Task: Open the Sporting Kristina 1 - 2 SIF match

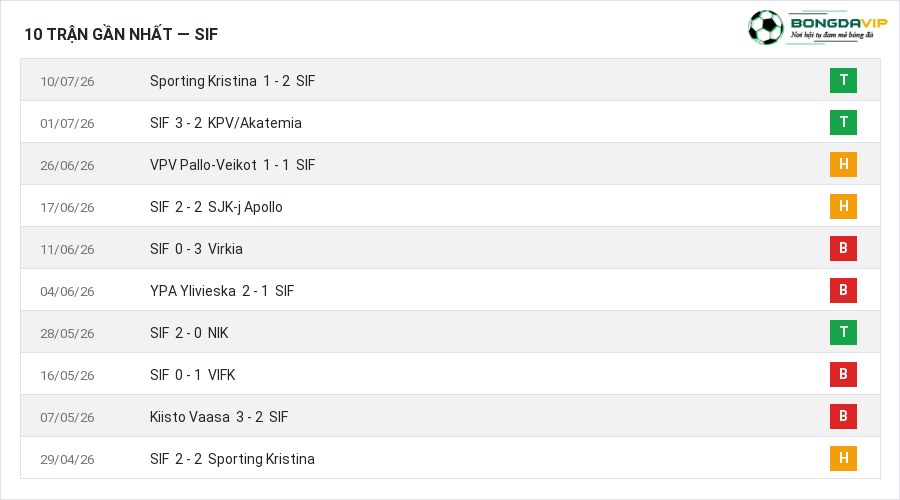Action: pyautogui.click(x=232, y=81)
